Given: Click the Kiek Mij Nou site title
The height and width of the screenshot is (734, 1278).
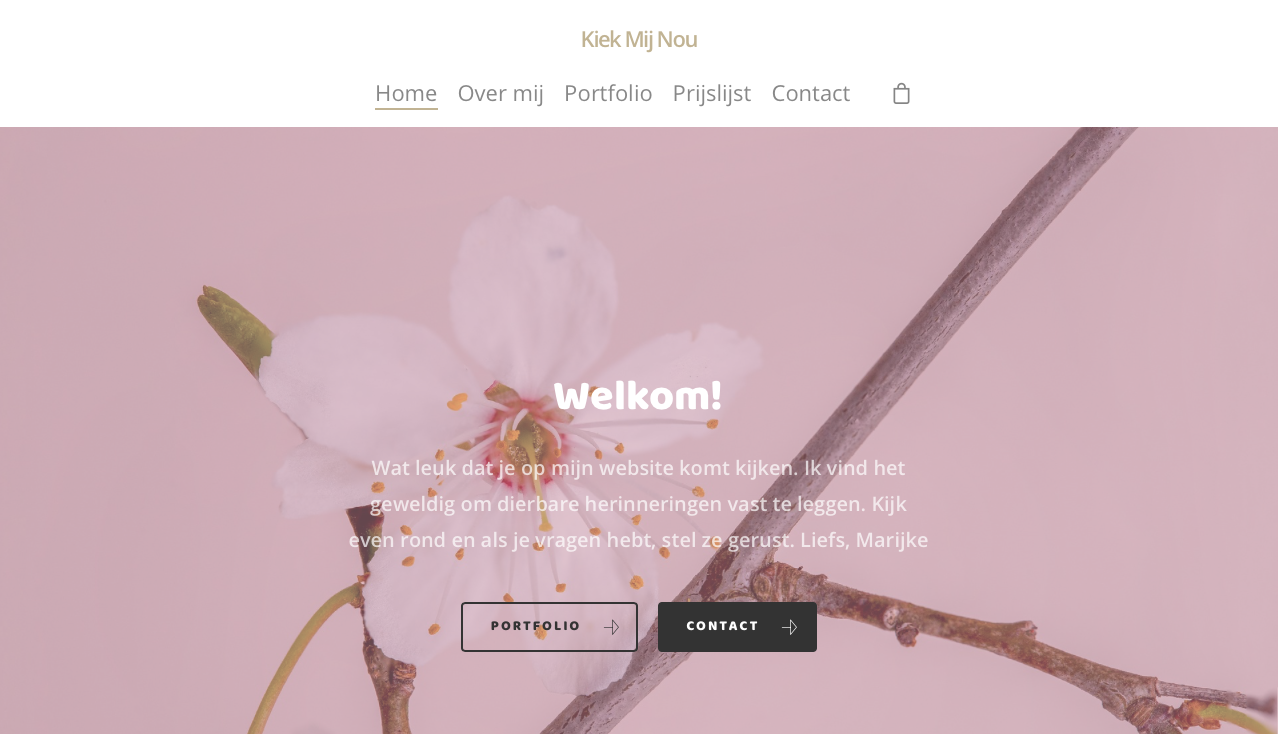Looking at the screenshot, I should point(639,39).
